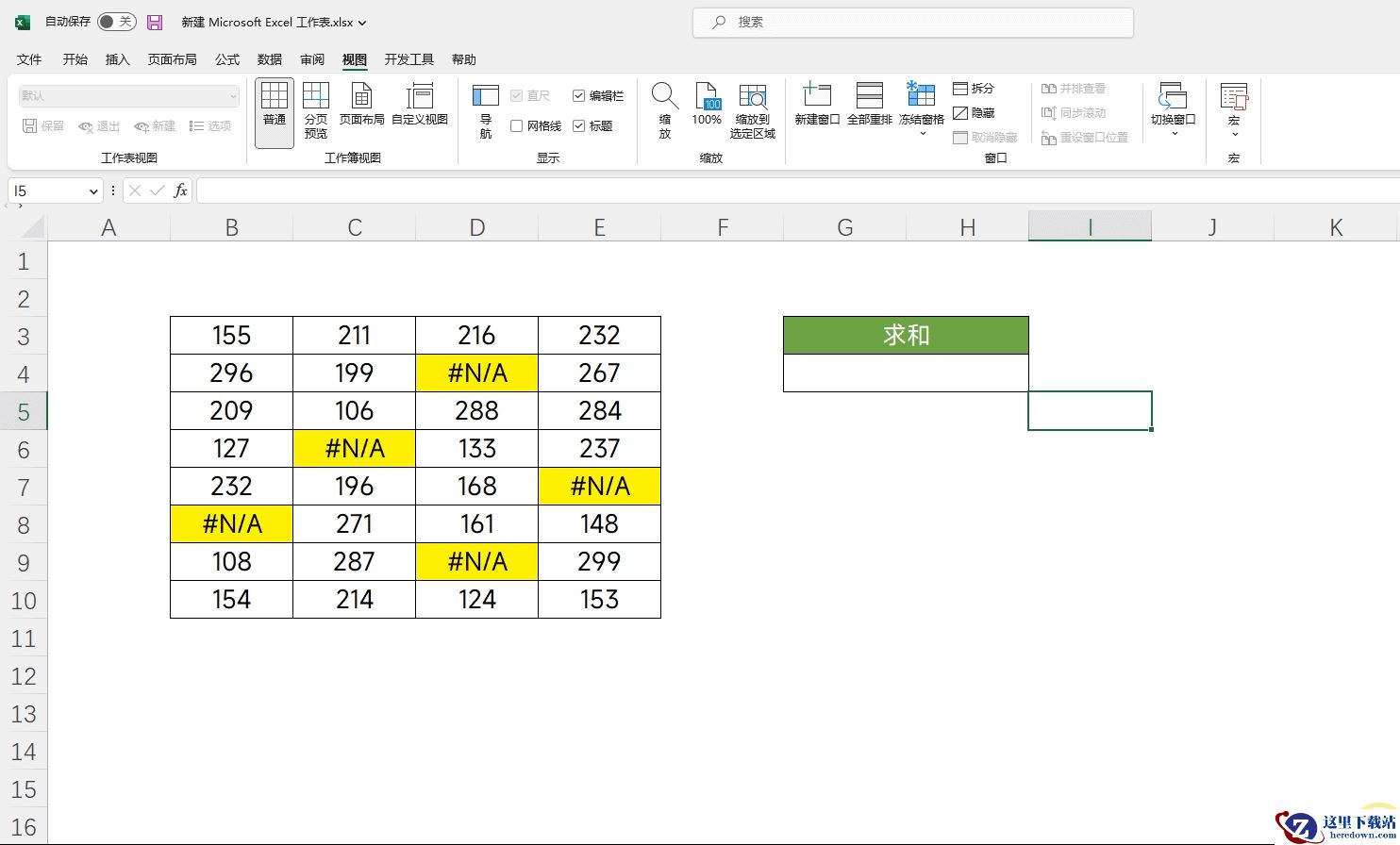Uncheck the Formula Bar (编辑栏) checkbox
This screenshot has height=845, width=1400.
579,95
